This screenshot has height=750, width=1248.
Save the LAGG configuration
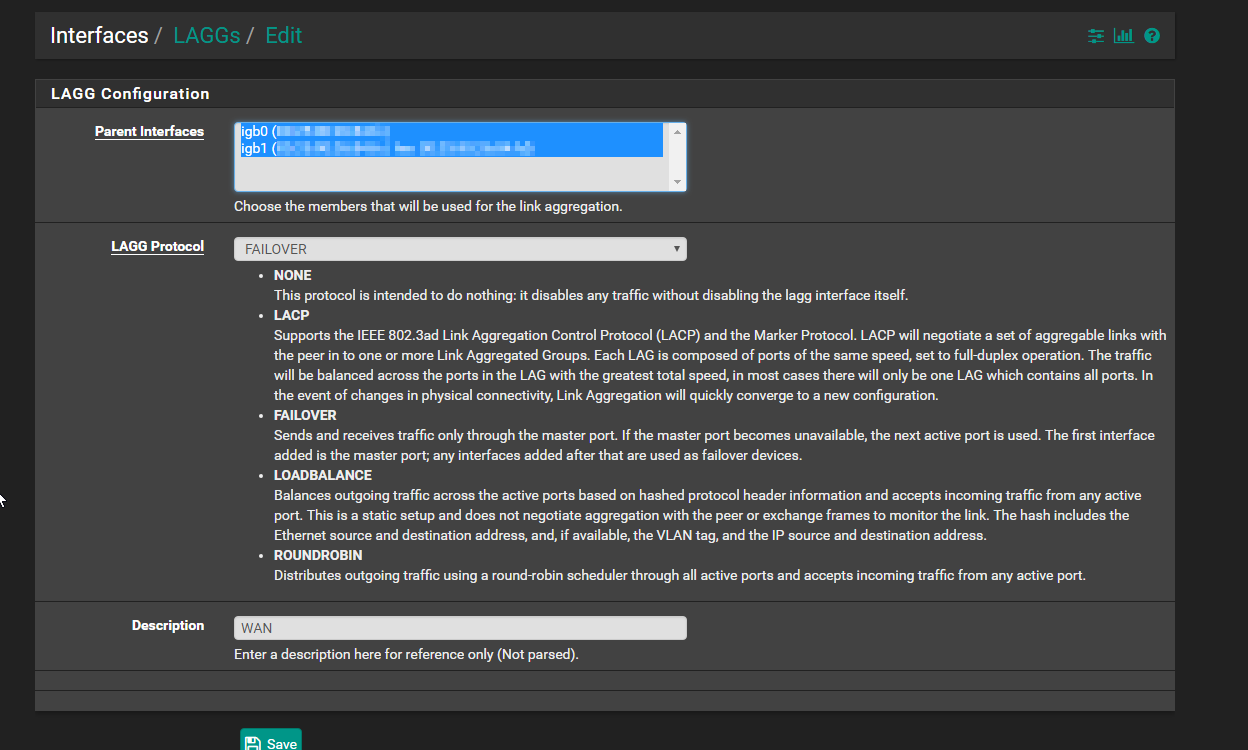(x=271, y=742)
